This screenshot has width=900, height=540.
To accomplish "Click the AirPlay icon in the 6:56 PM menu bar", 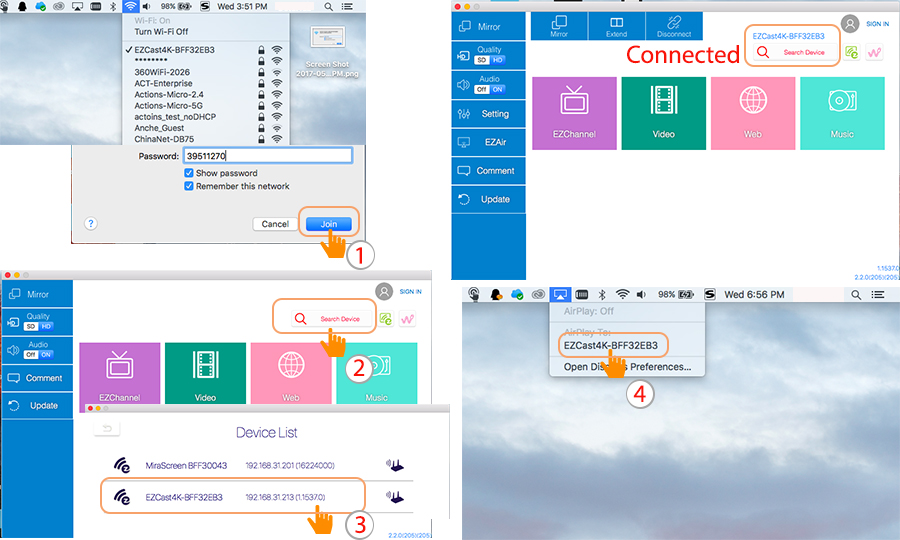I will point(560,294).
